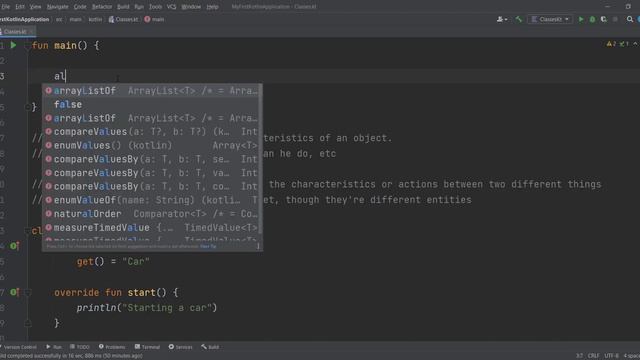640x360 pixels.
Task: Open Search Everywhere magnifier icon
Action: (630, 19)
